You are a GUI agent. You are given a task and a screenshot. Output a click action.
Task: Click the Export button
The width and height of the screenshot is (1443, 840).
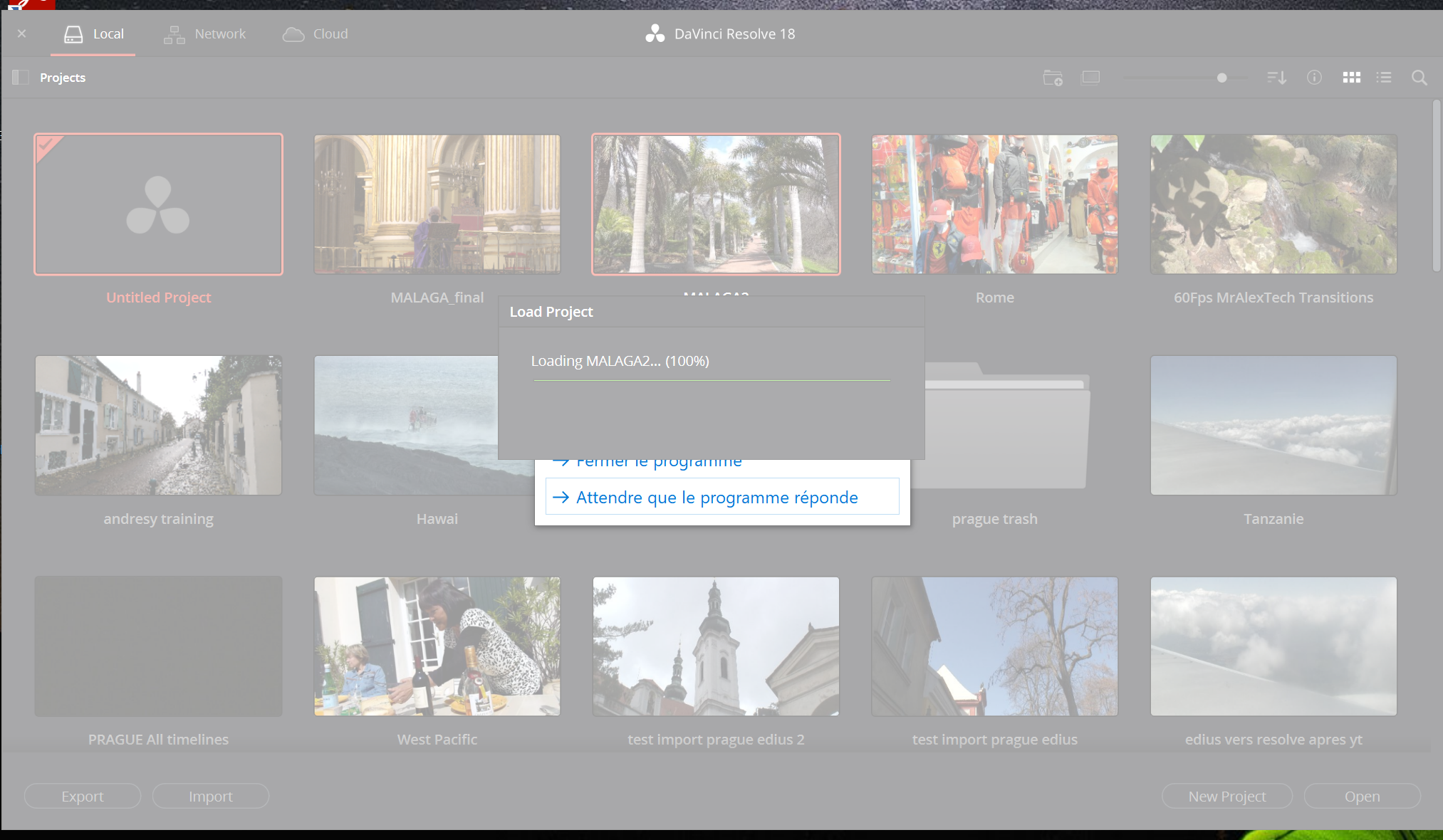[x=83, y=796]
